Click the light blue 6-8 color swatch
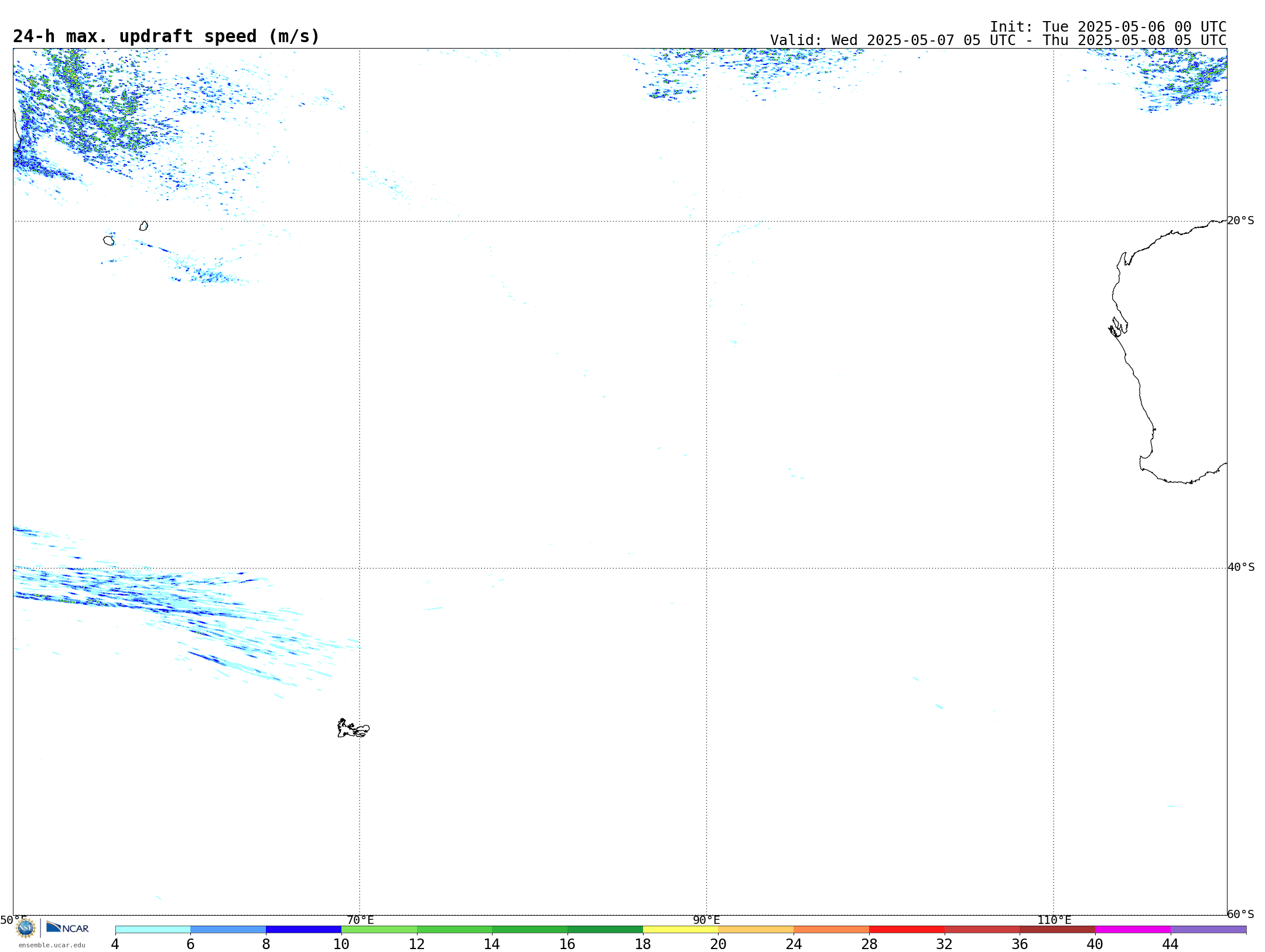1265x952 pixels. (228, 930)
